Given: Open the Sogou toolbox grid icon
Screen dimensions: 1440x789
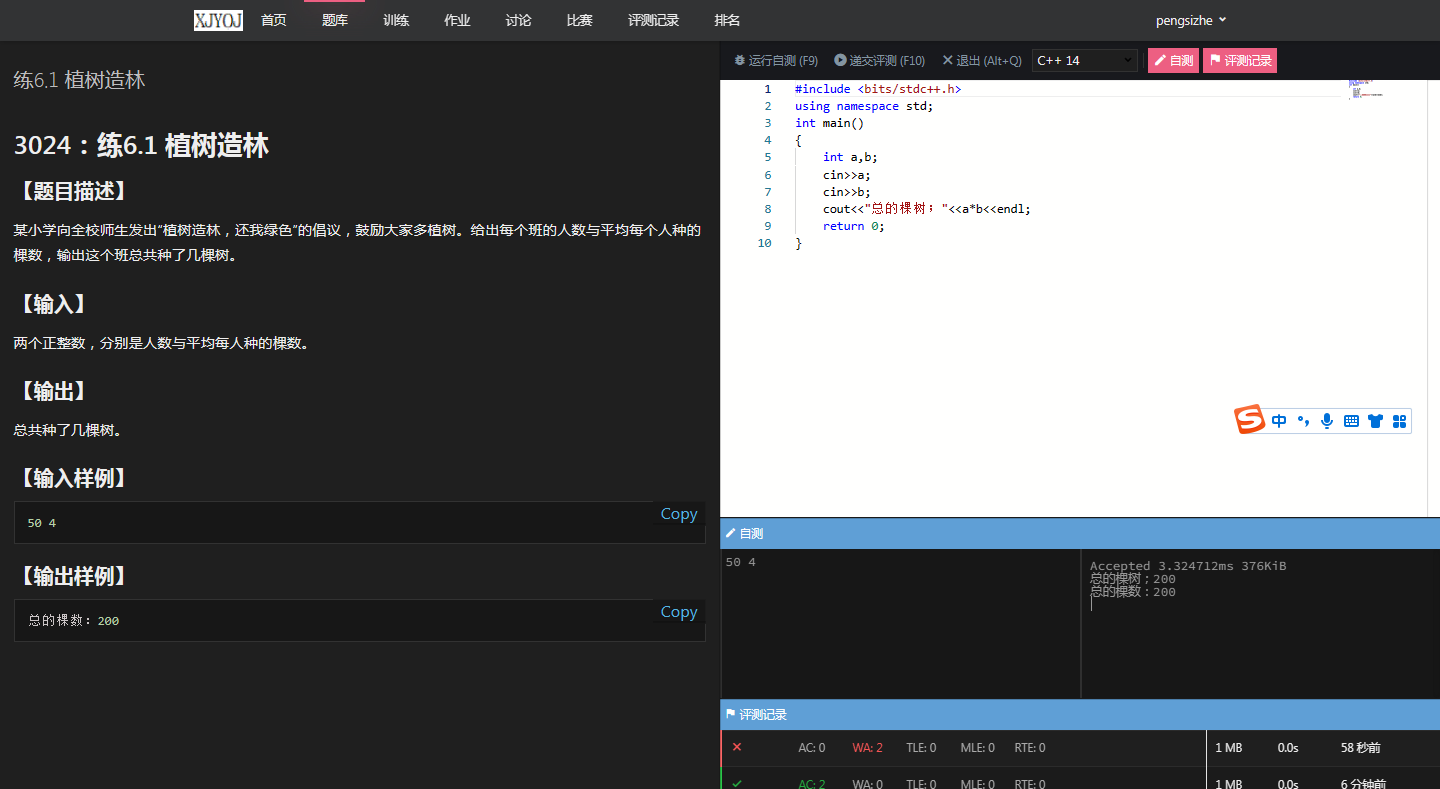Looking at the screenshot, I should (1399, 421).
